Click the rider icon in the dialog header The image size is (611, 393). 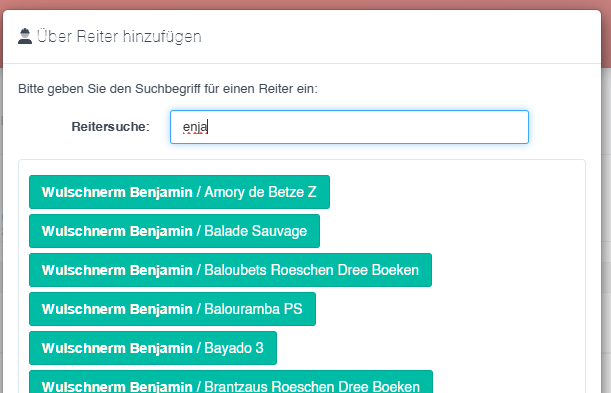(25, 36)
